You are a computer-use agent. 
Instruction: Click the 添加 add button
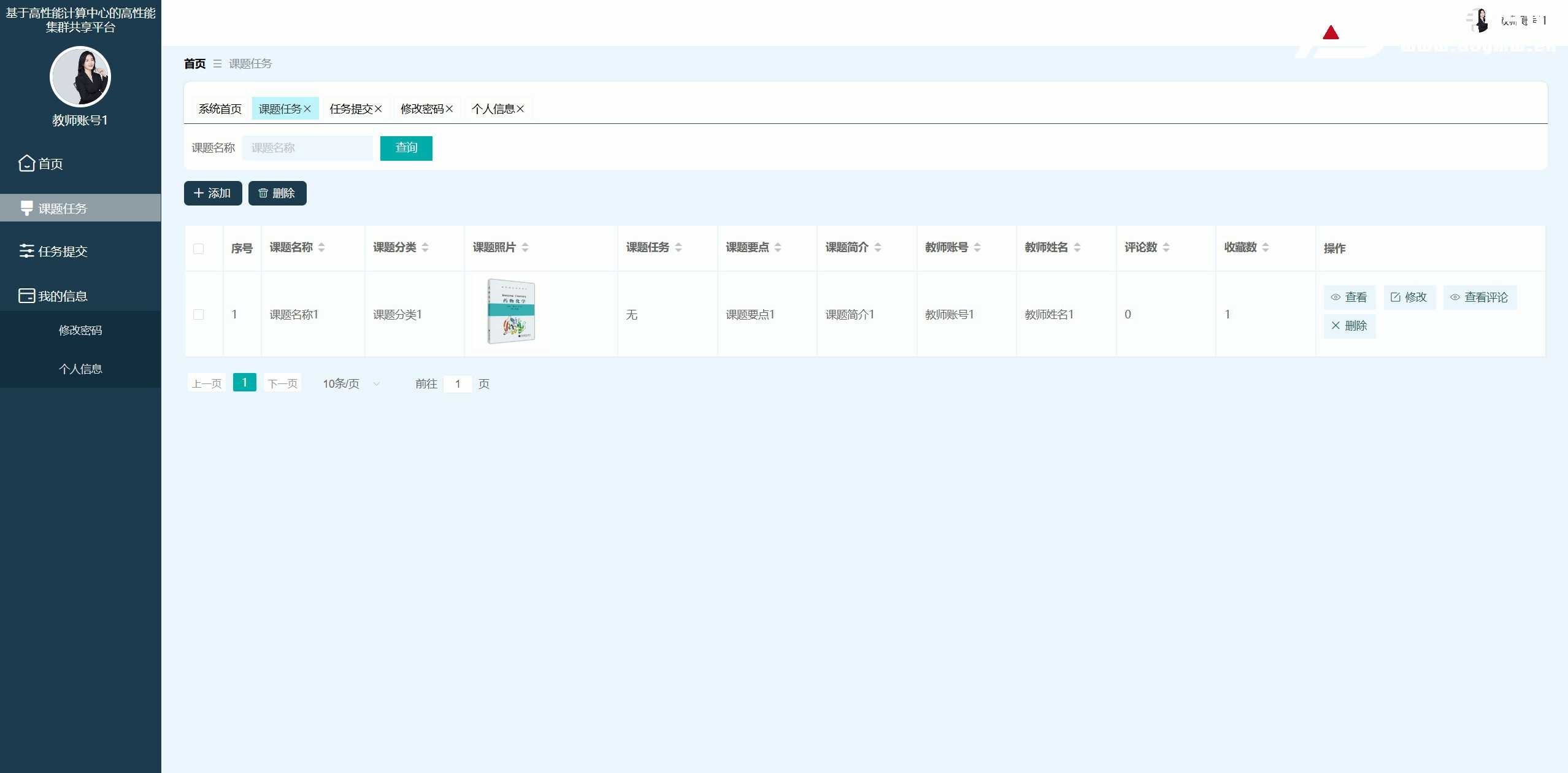click(212, 193)
